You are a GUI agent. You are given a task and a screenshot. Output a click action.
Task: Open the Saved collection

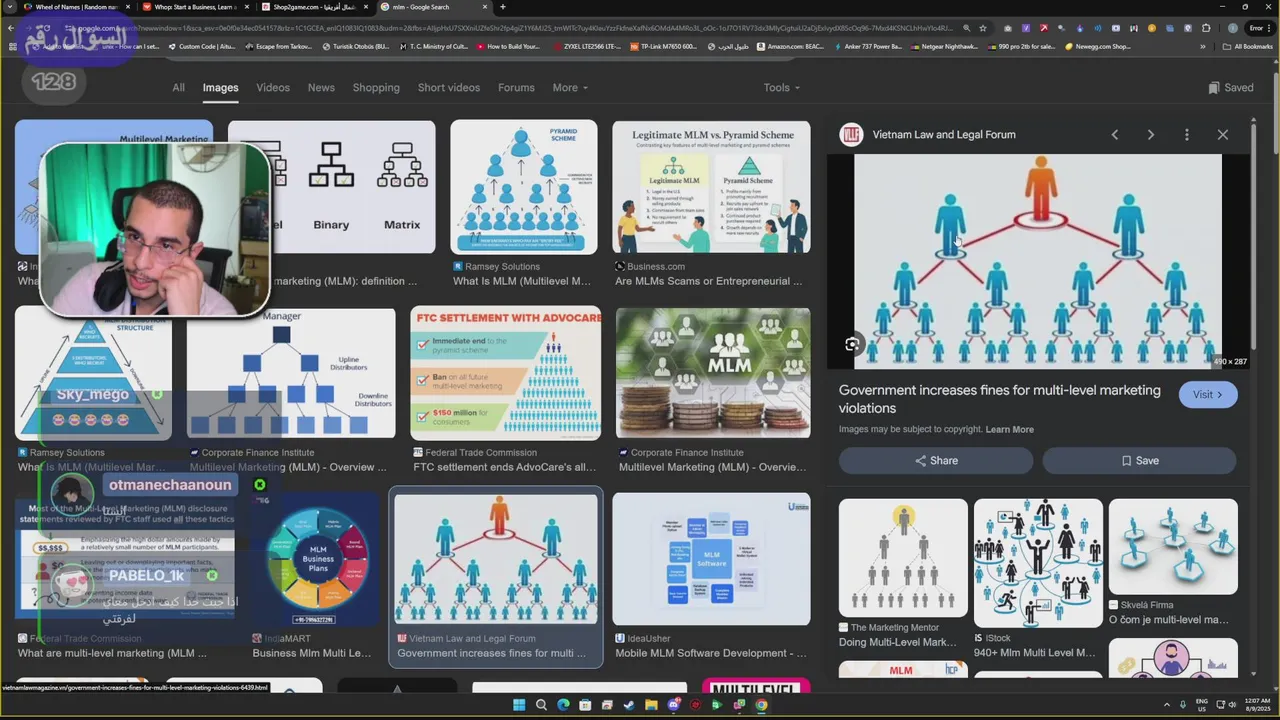(x=1230, y=87)
